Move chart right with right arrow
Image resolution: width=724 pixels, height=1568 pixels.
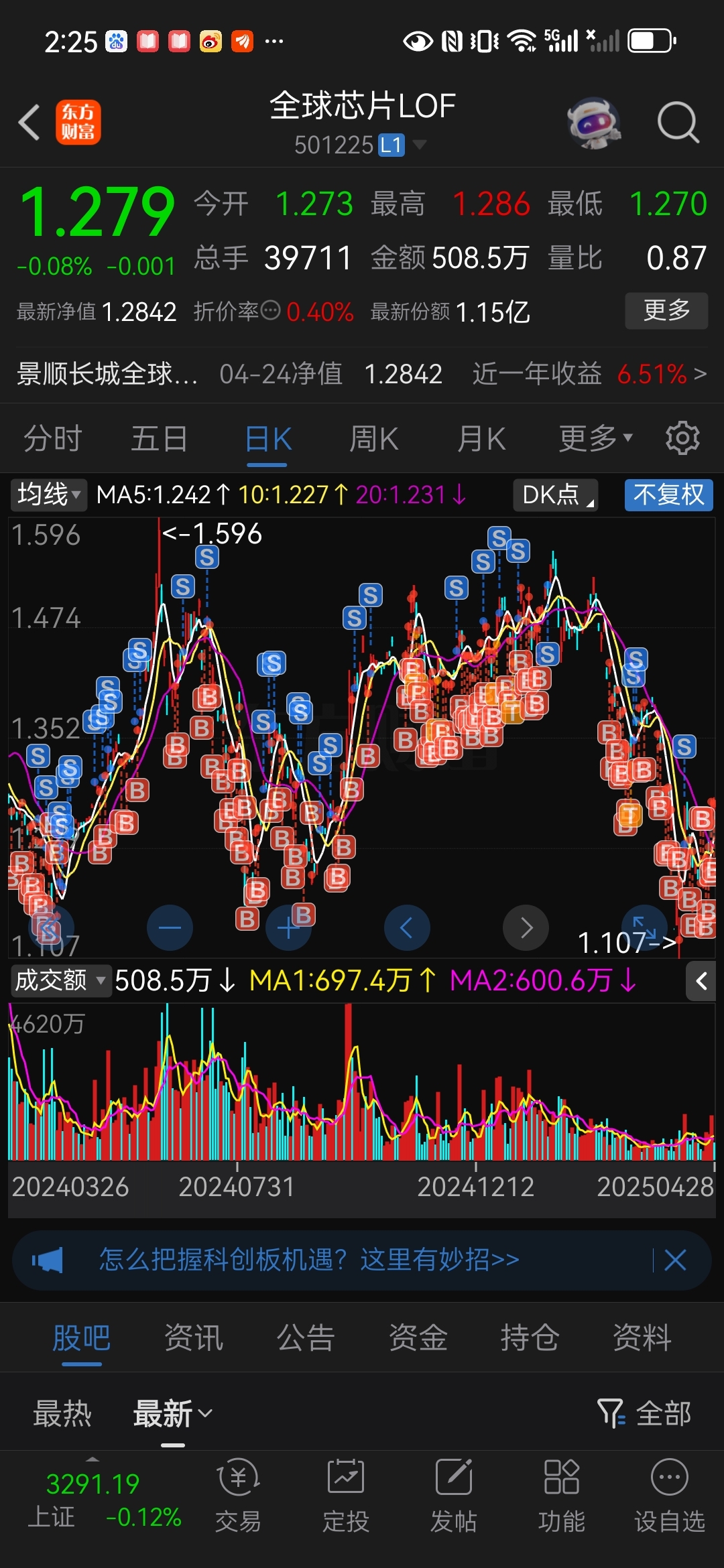coord(526,927)
